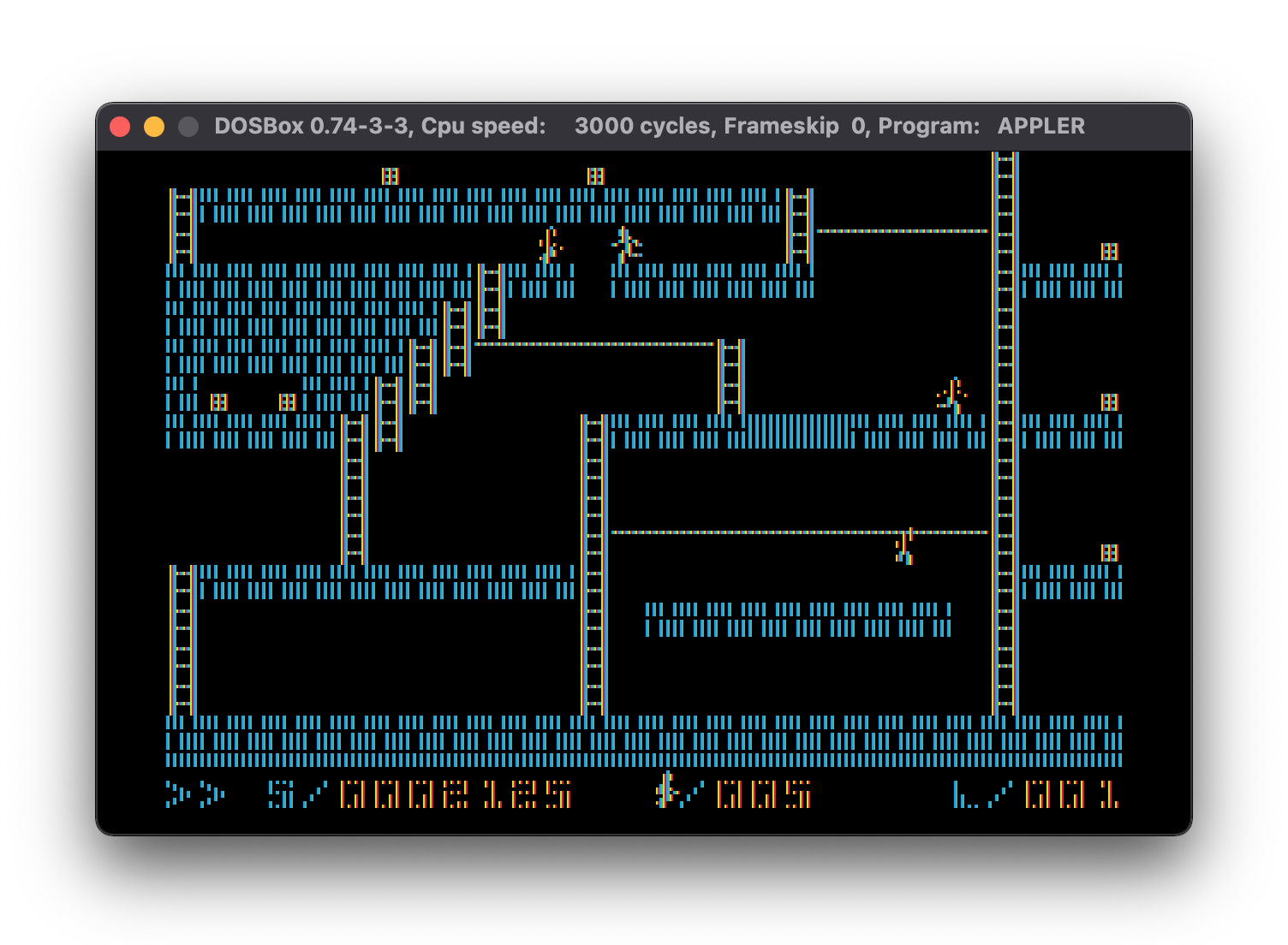Click the ladder at the top platform's right end
The height and width of the screenshot is (945, 1288).
[x=799, y=226]
